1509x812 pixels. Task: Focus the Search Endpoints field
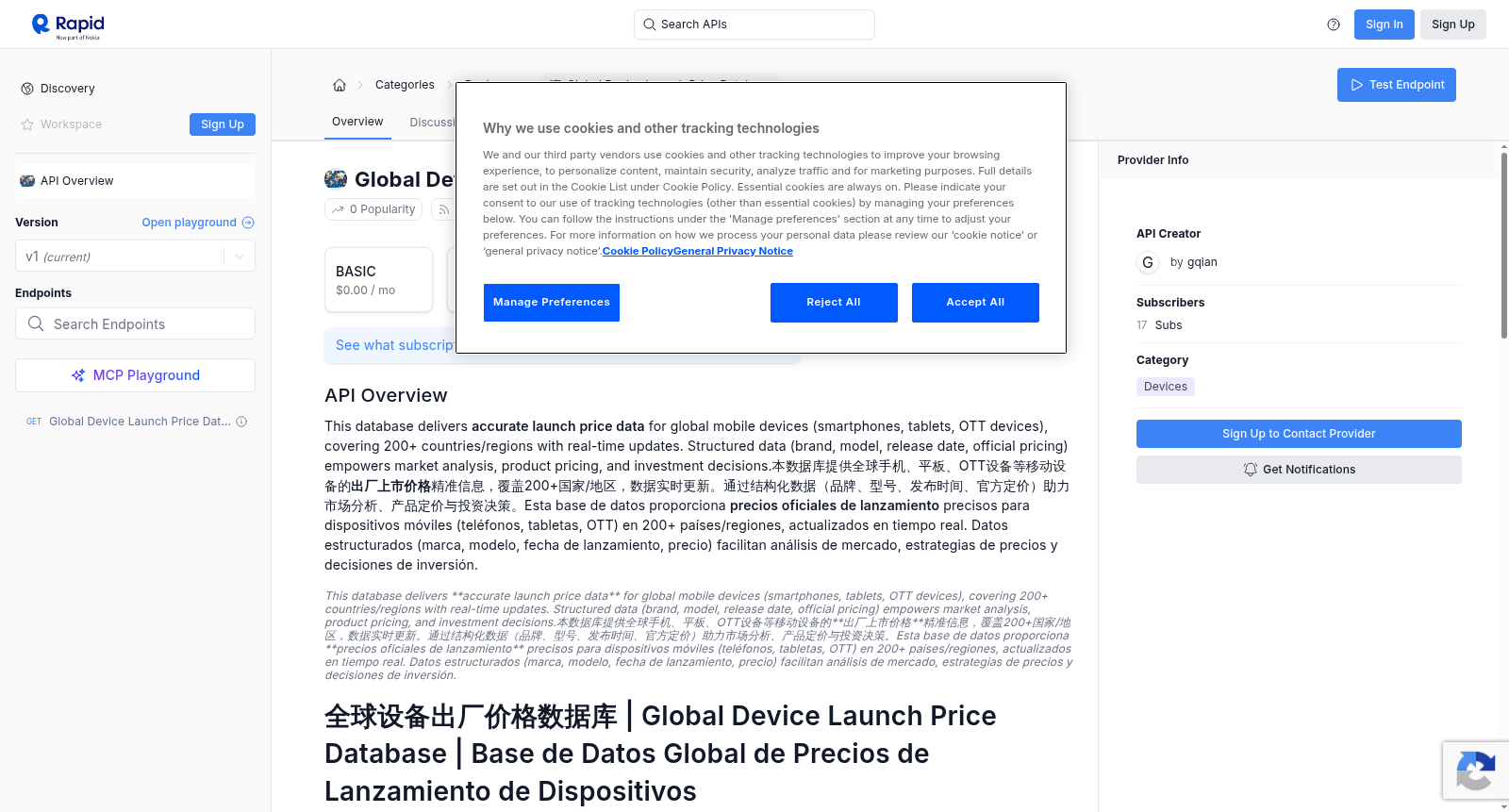point(135,323)
